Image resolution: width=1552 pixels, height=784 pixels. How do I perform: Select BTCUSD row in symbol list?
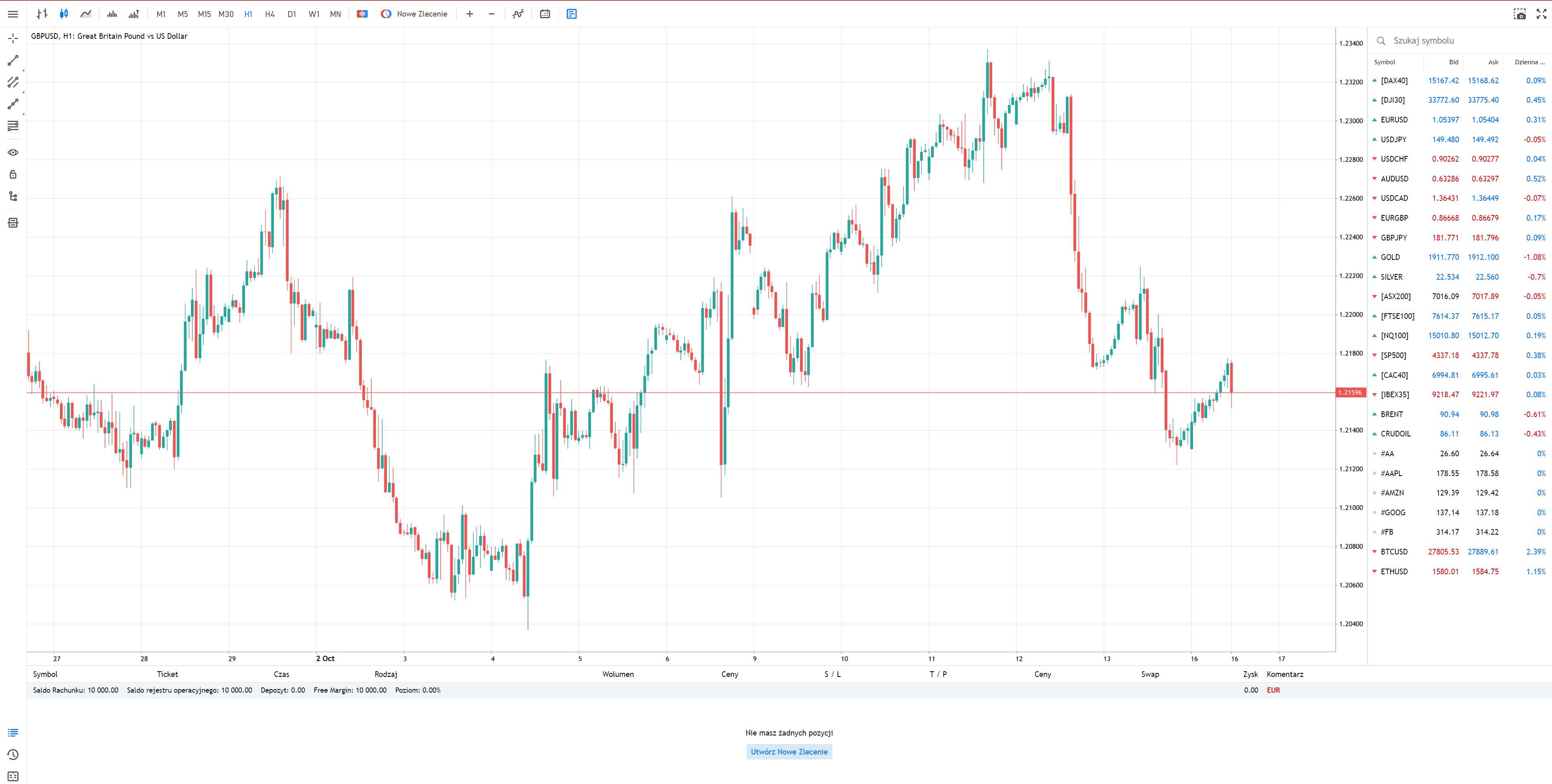(x=1459, y=552)
